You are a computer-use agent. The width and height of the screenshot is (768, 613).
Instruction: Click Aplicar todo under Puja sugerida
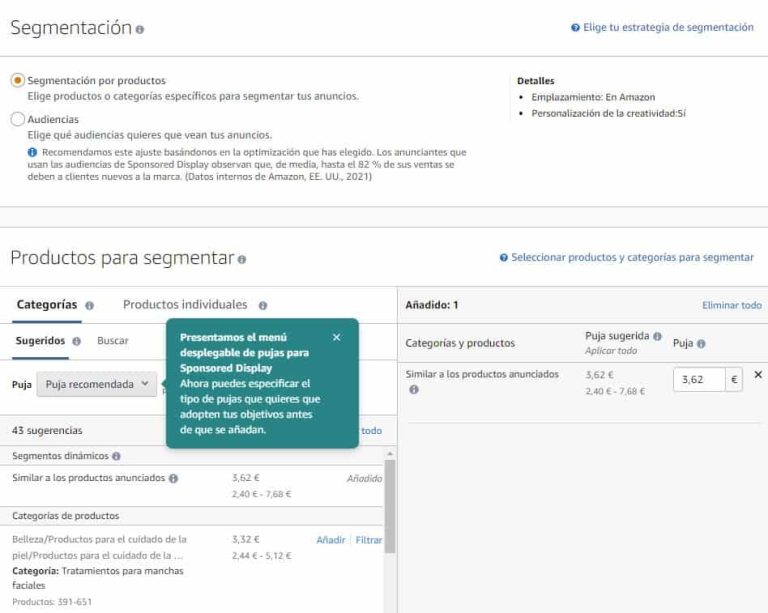(x=611, y=351)
